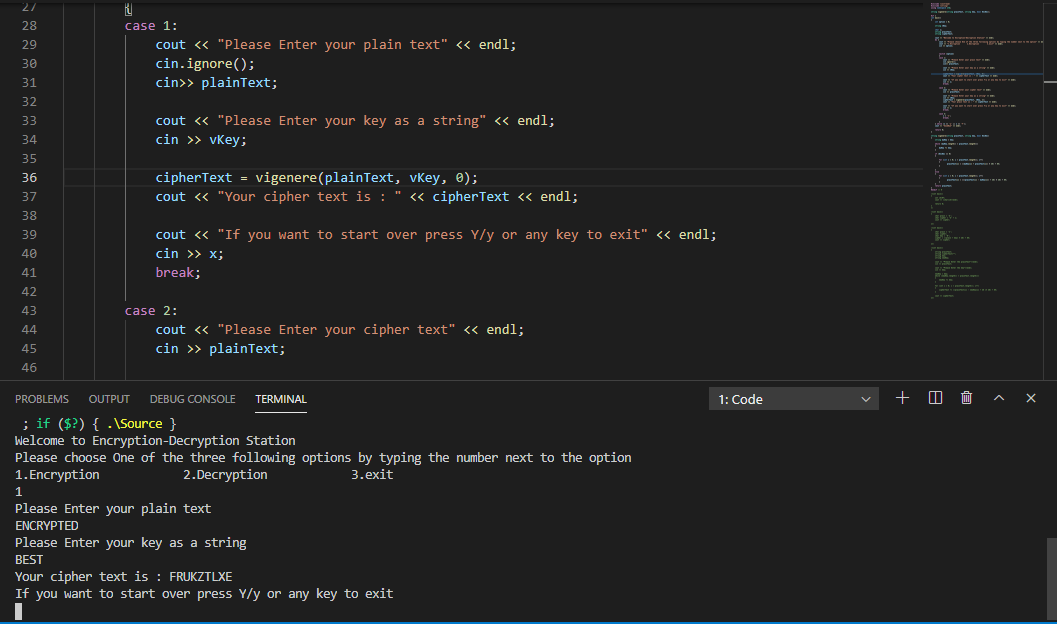Viewport: 1057px width, 624px height.
Task: Place cursor on vigenere function call
Action: pyautogui.click(x=286, y=177)
